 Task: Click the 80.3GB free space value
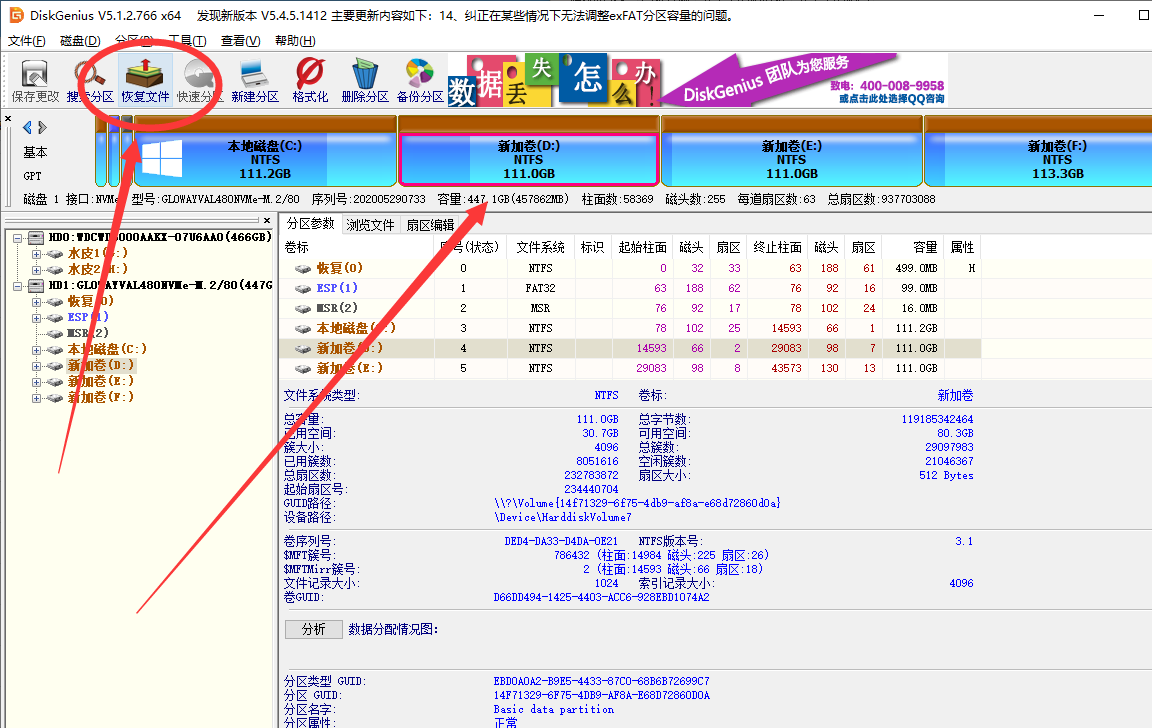(x=955, y=433)
